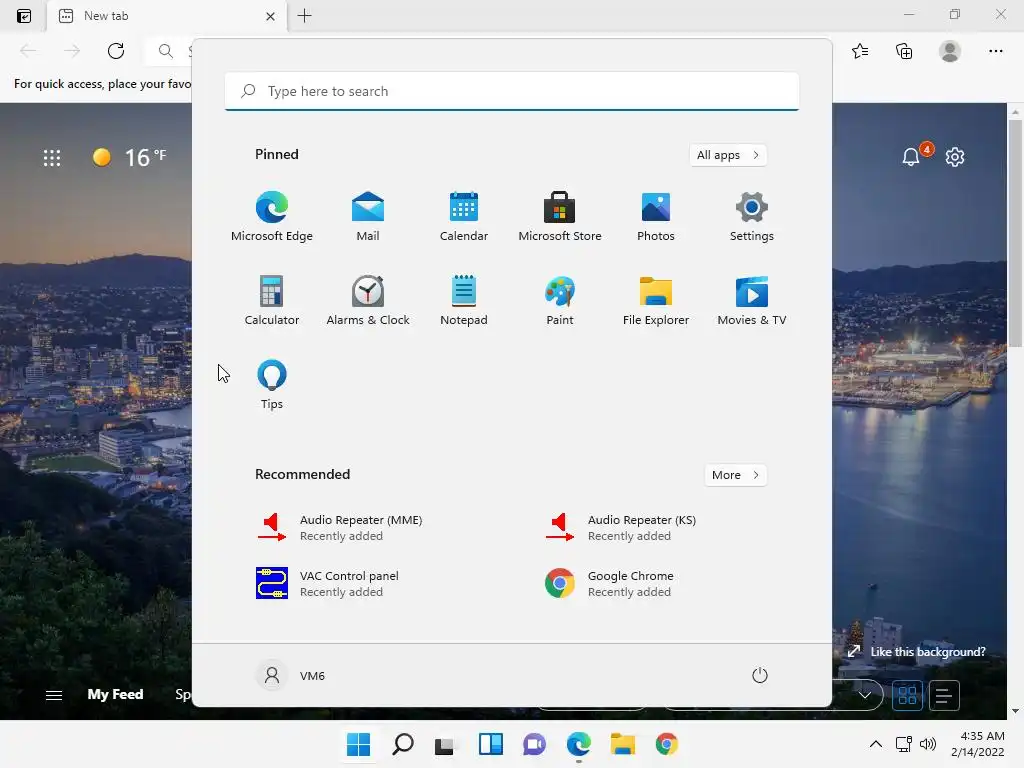The image size is (1024, 768).
Task: Click the Windows Start button on taskbar
Action: click(x=359, y=744)
